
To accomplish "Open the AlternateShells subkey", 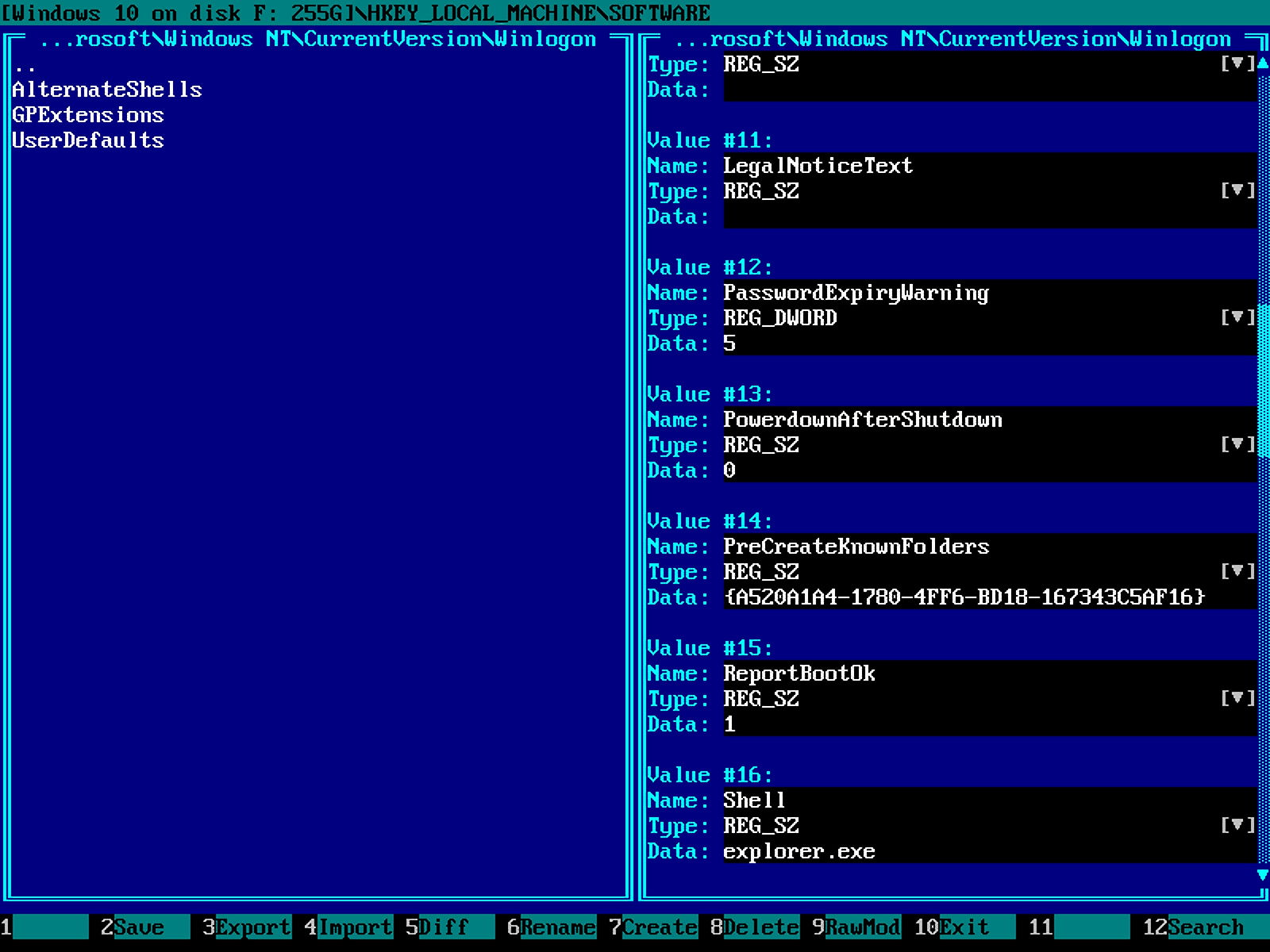I will (x=107, y=90).
